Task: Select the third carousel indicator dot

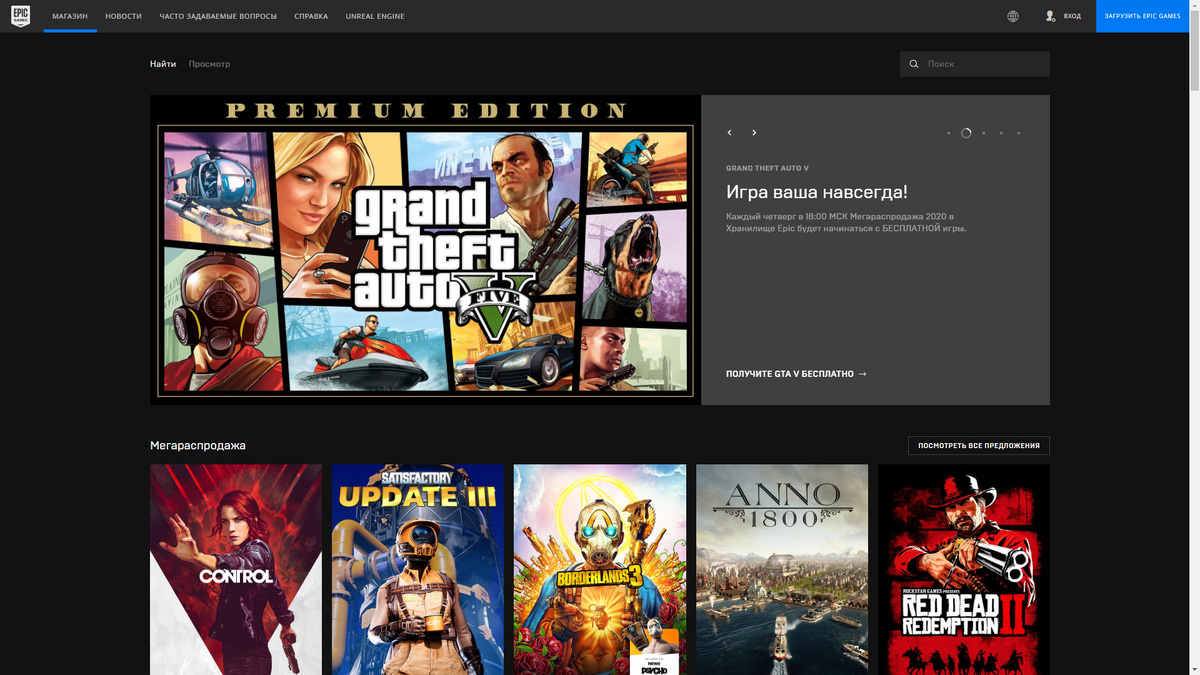Action: [984, 133]
